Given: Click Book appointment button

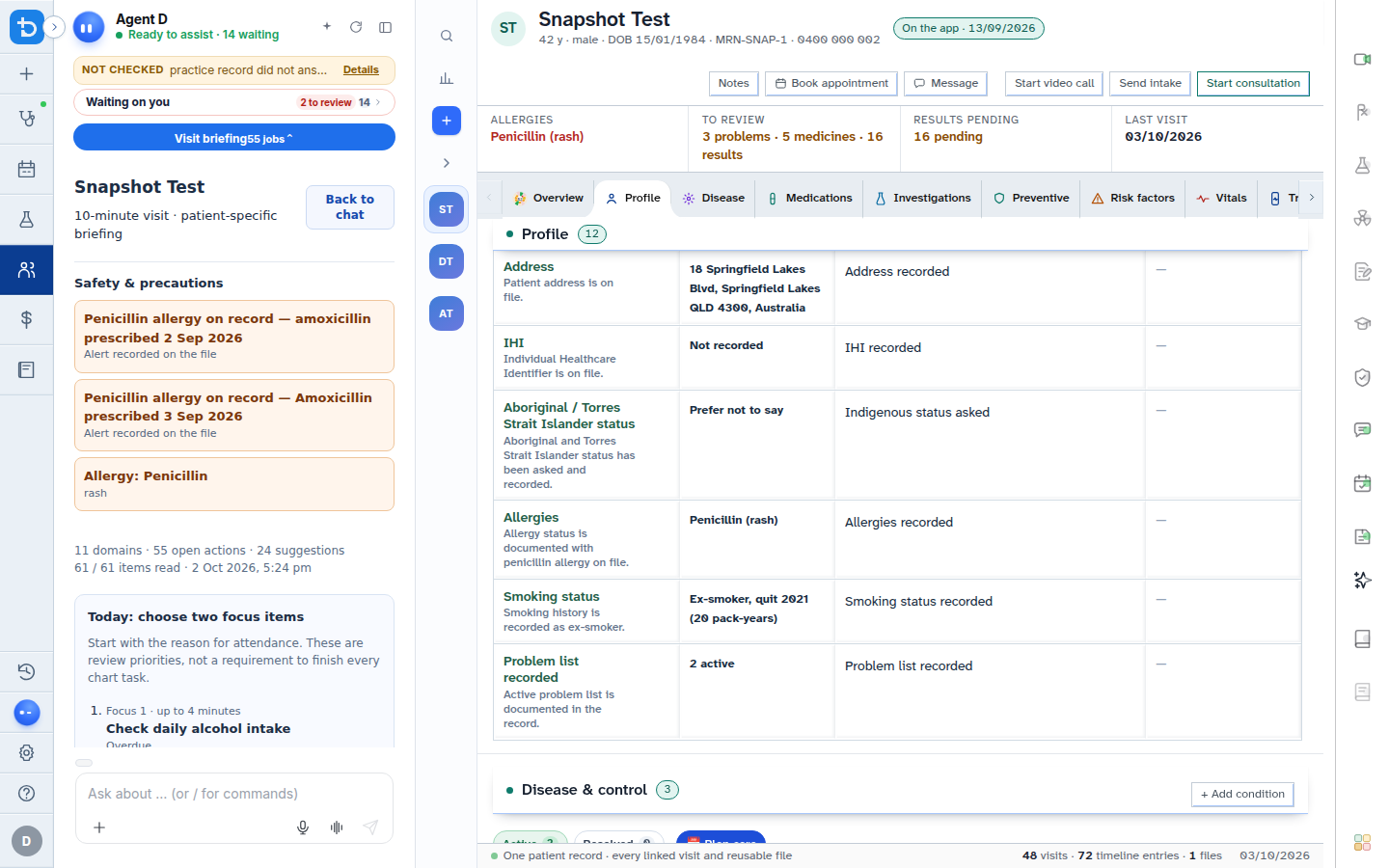Looking at the screenshot, I should pos(831,84).
